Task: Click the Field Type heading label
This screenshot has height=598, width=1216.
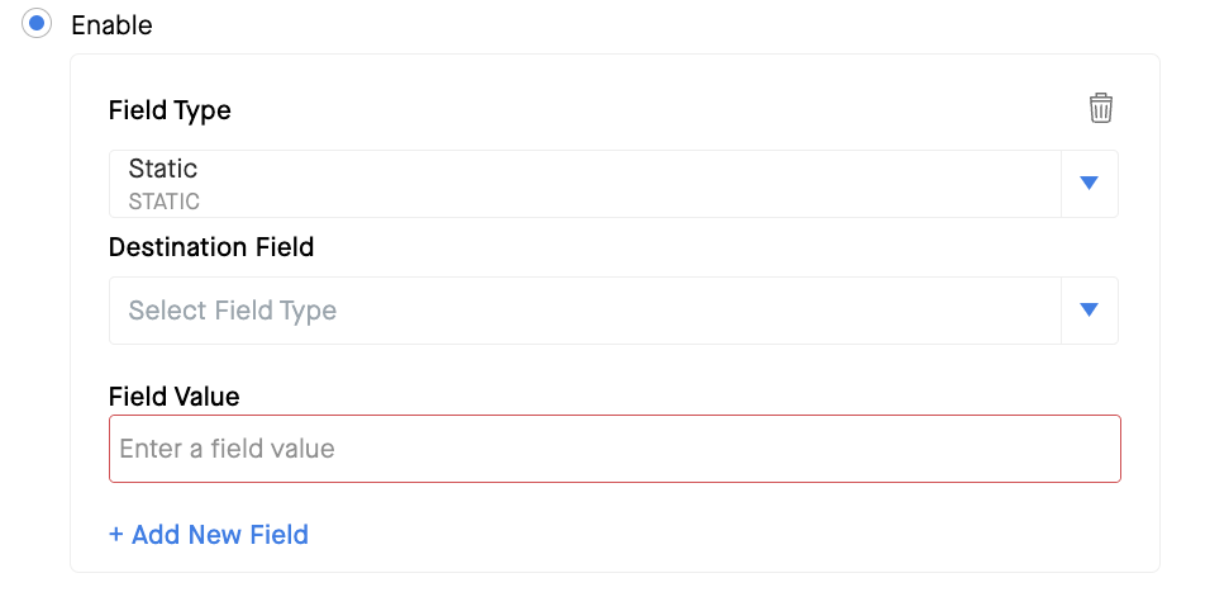Action: (170, 110)
